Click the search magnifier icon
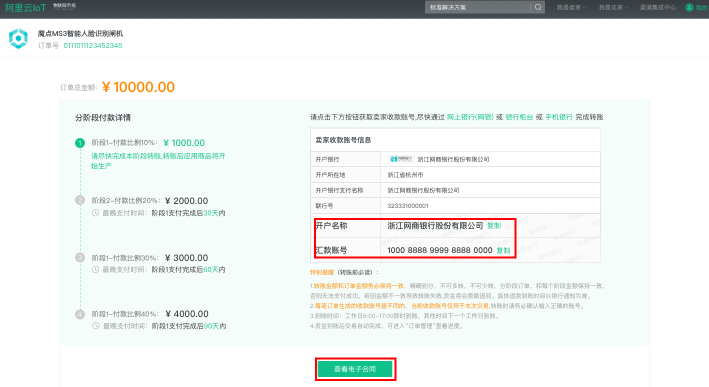The width and height of the screenshot is (709, 387). click(538, 7)
